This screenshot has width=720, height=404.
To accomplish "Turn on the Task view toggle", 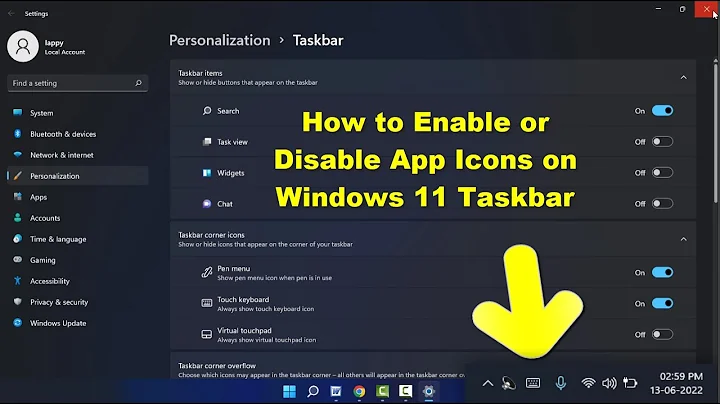I will coord(662,141).
